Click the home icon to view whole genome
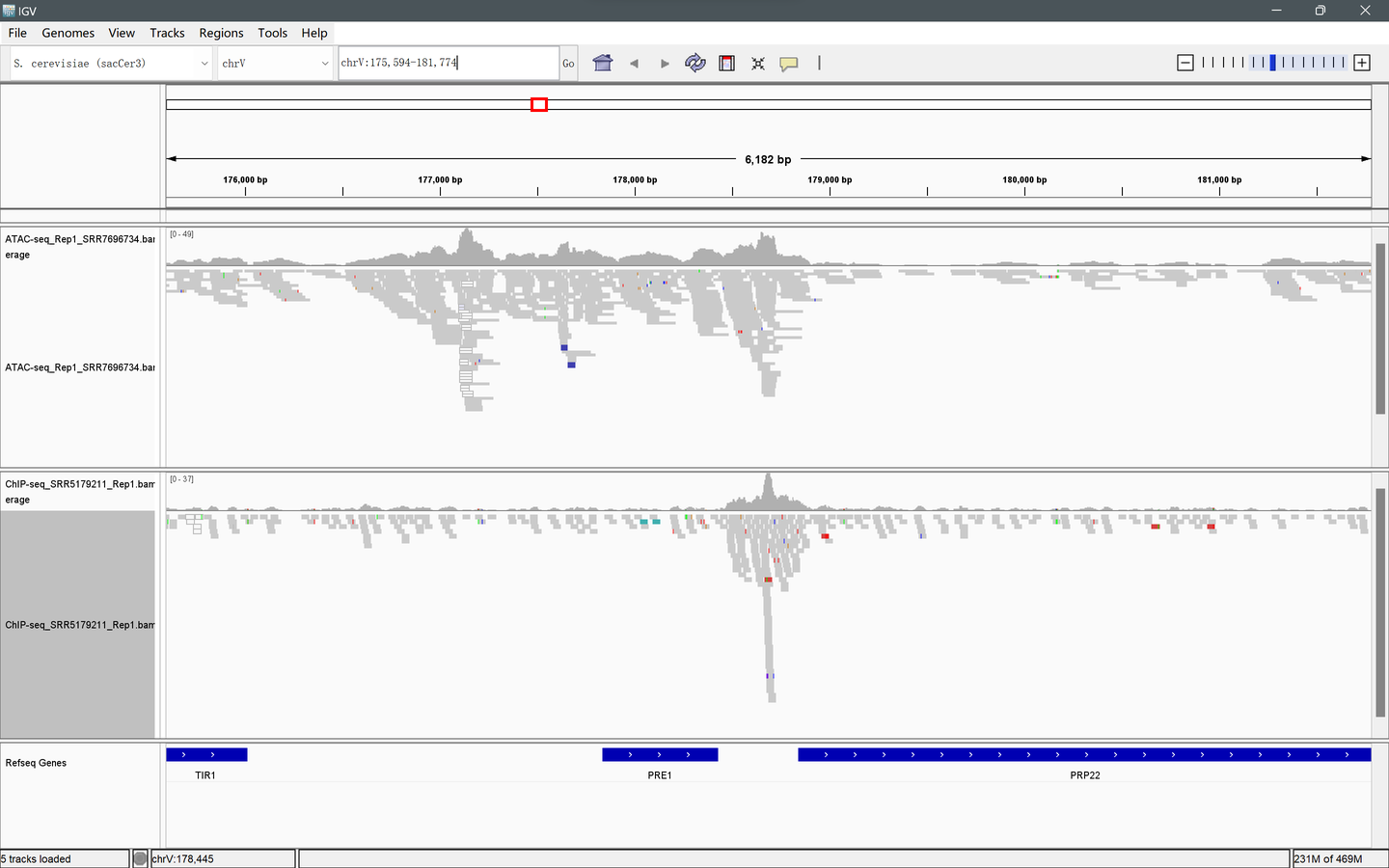 coord(601,63)
